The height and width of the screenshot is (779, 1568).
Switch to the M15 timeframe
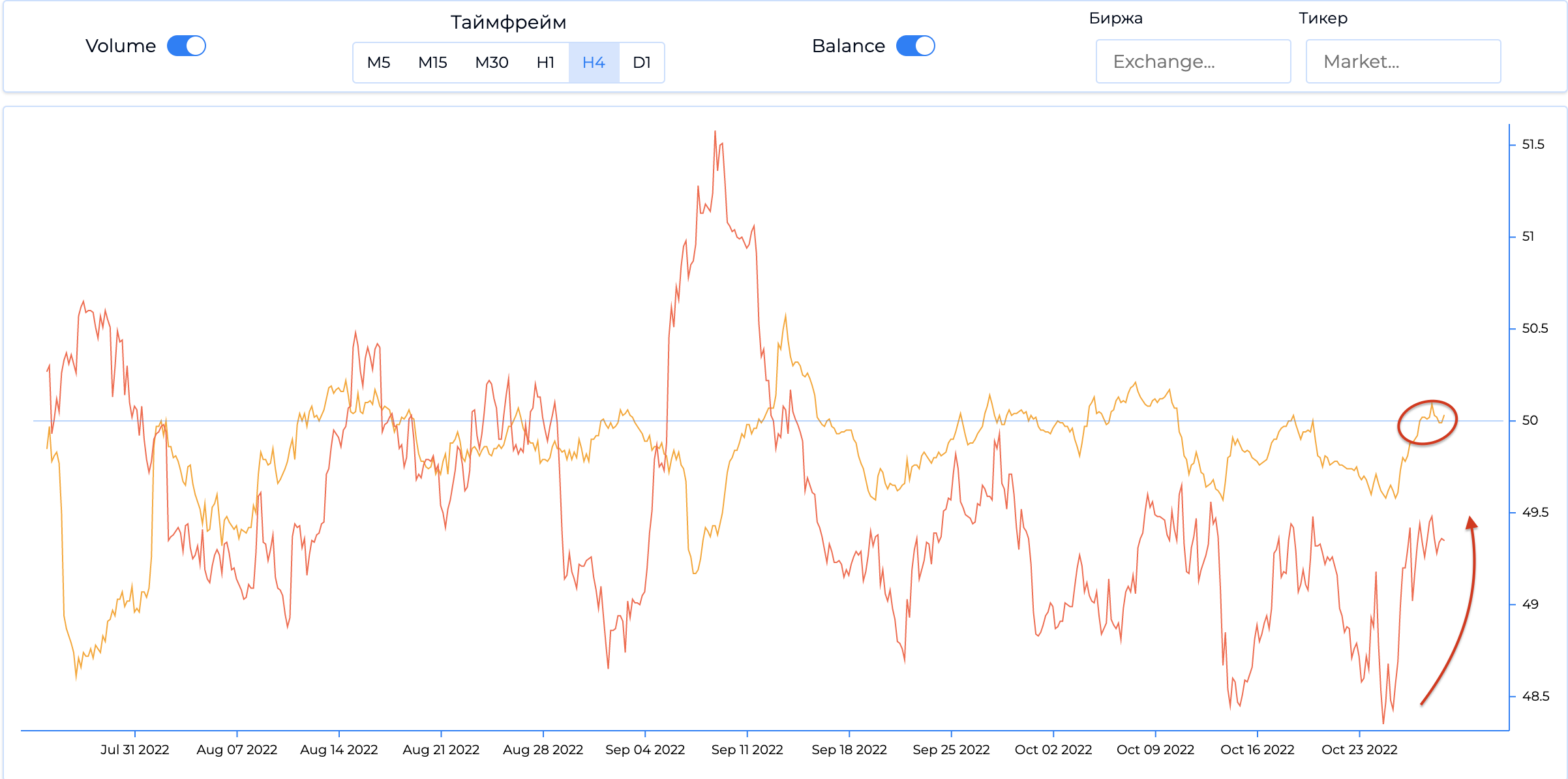(x=432, y=63)
